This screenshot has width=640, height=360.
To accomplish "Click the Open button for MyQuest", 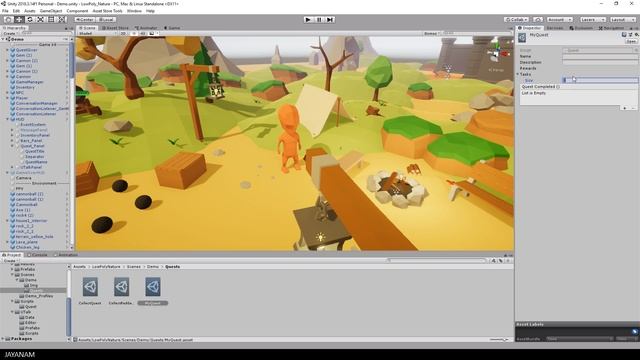I will pyautogui.click(x=631, y=41).
